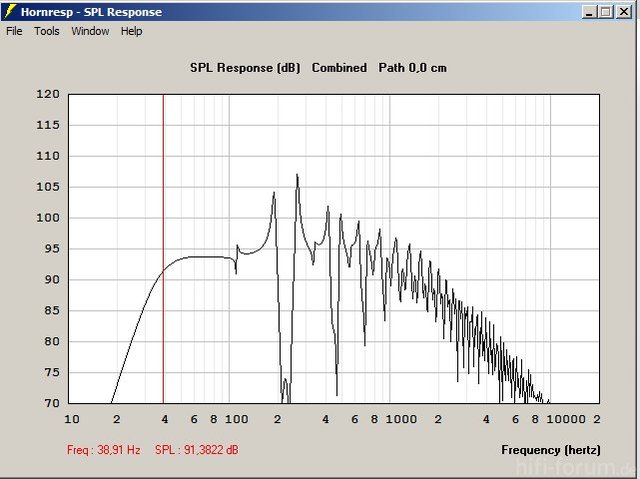Click the 'SPL : 91,3822 dB' readout
This screenshot has width=640, height=479.
pyautogui.click(x=196, y=450)
